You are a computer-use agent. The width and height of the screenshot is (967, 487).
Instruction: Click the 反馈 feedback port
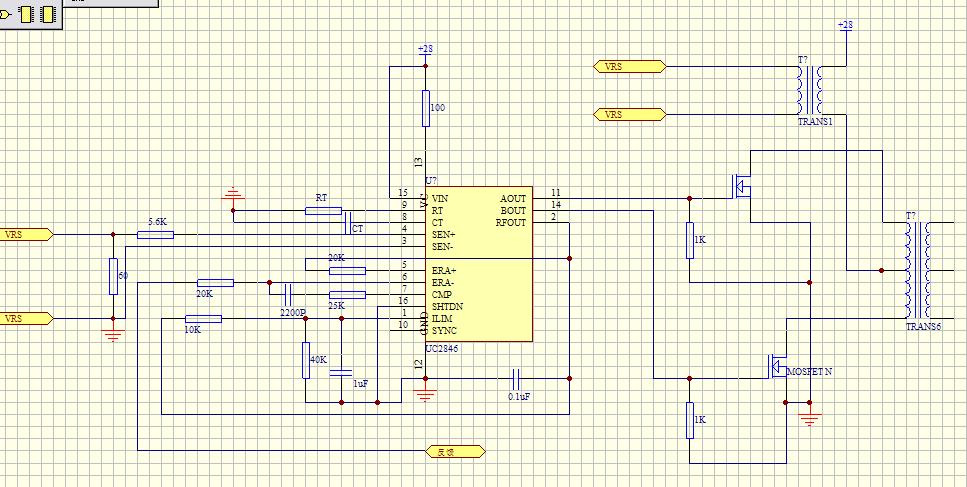coord(456,451)
